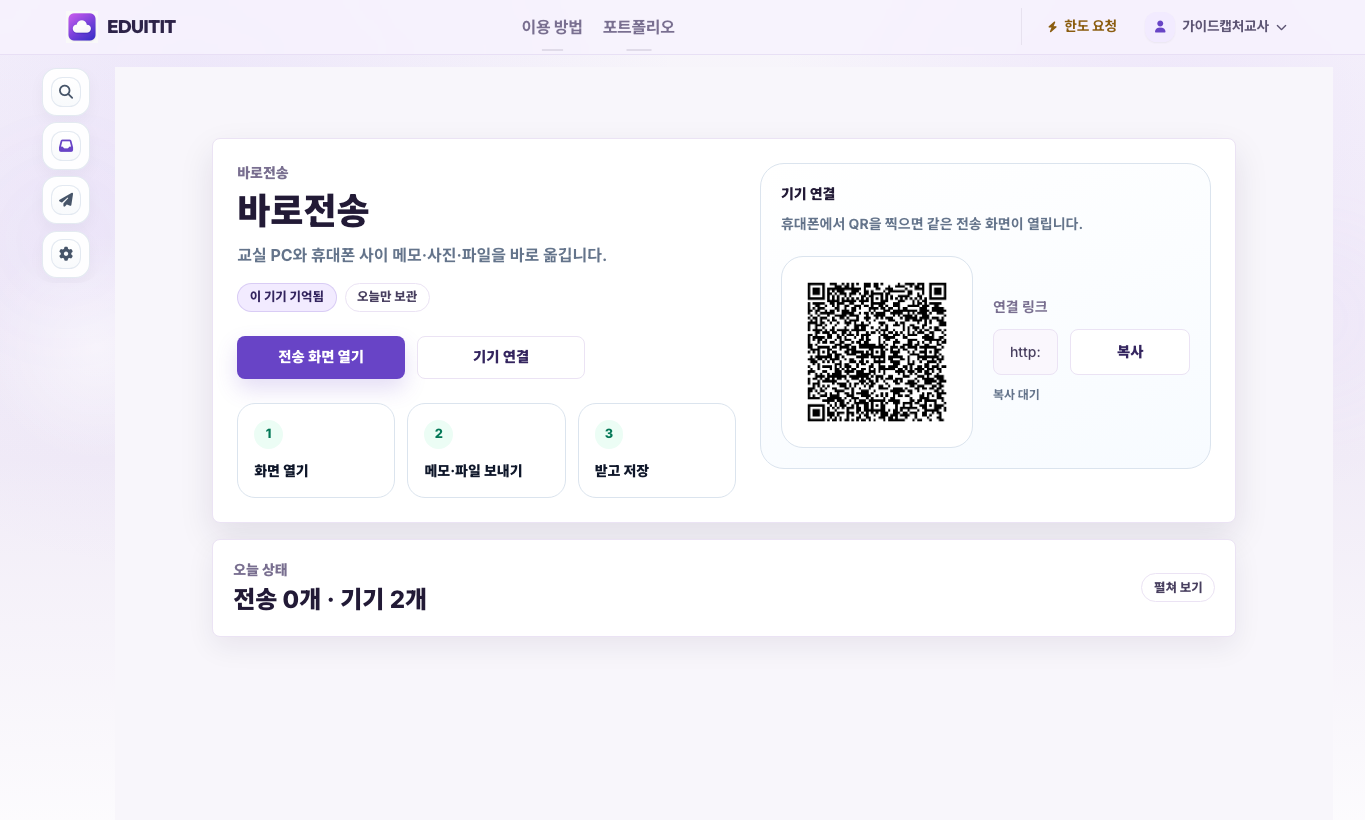
Task: Select step 2 메모·파일 보내기 card
Action: [x=486, y=450]
